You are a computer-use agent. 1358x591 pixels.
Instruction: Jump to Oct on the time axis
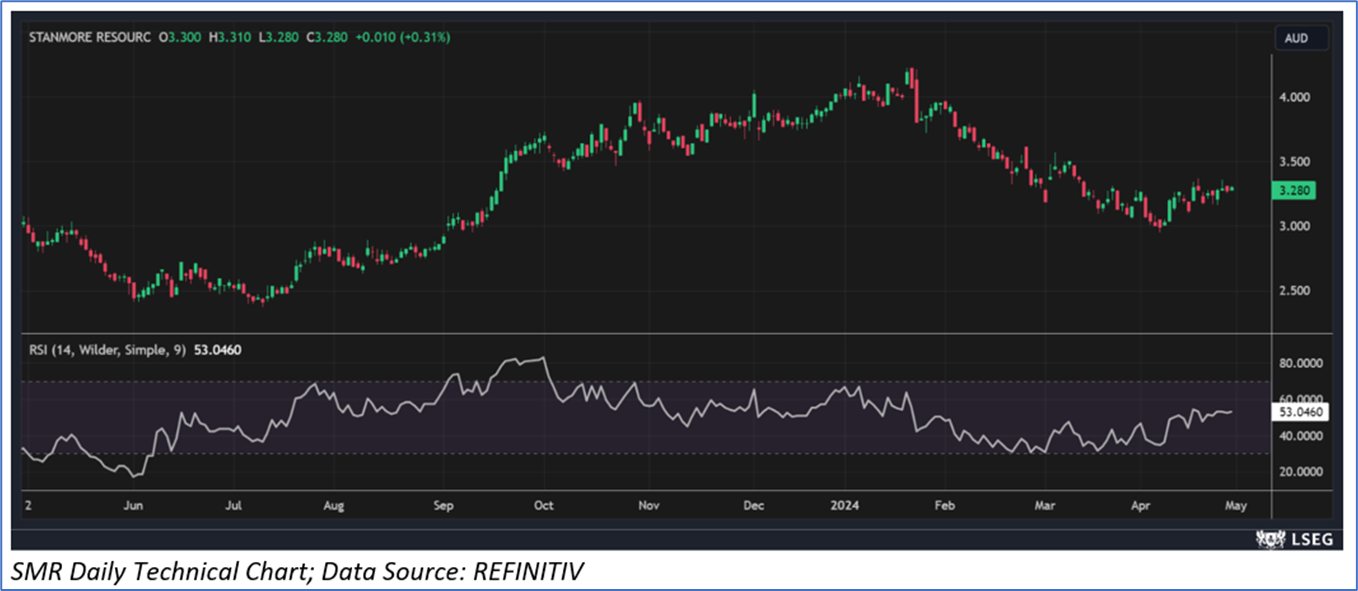point(543,506)
